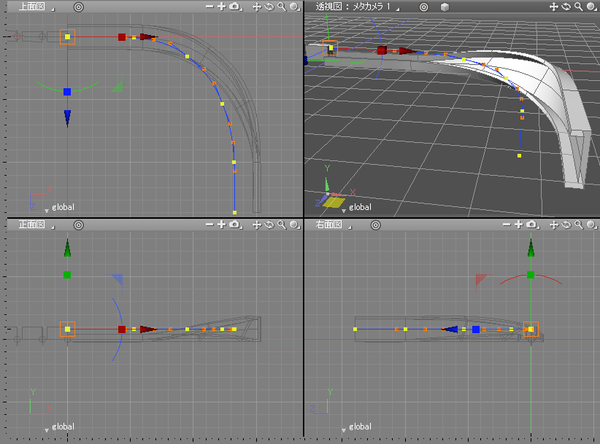The height and width of the screenshot is (444, 600).
Task: Click the blue square manipulator handle in 上面図
Action: coord(67,92)
